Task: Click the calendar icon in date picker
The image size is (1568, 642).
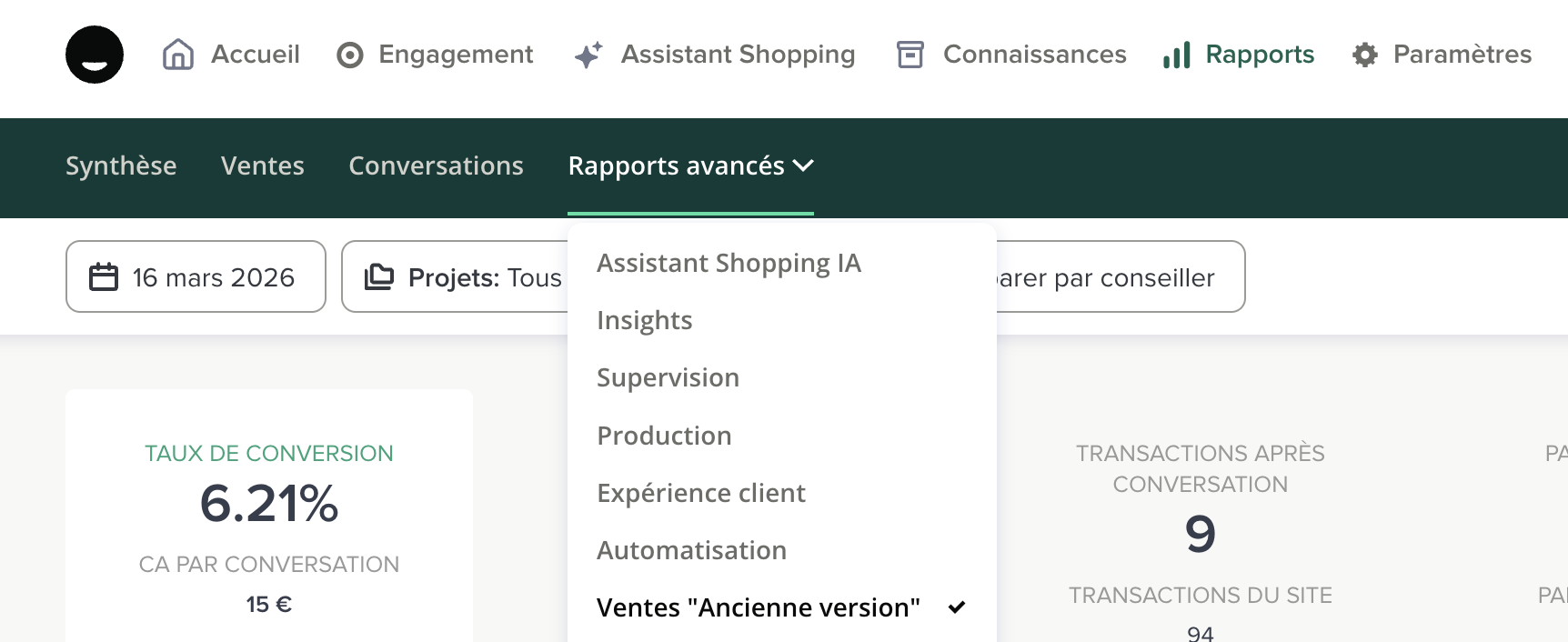Action: coord(104,276)
